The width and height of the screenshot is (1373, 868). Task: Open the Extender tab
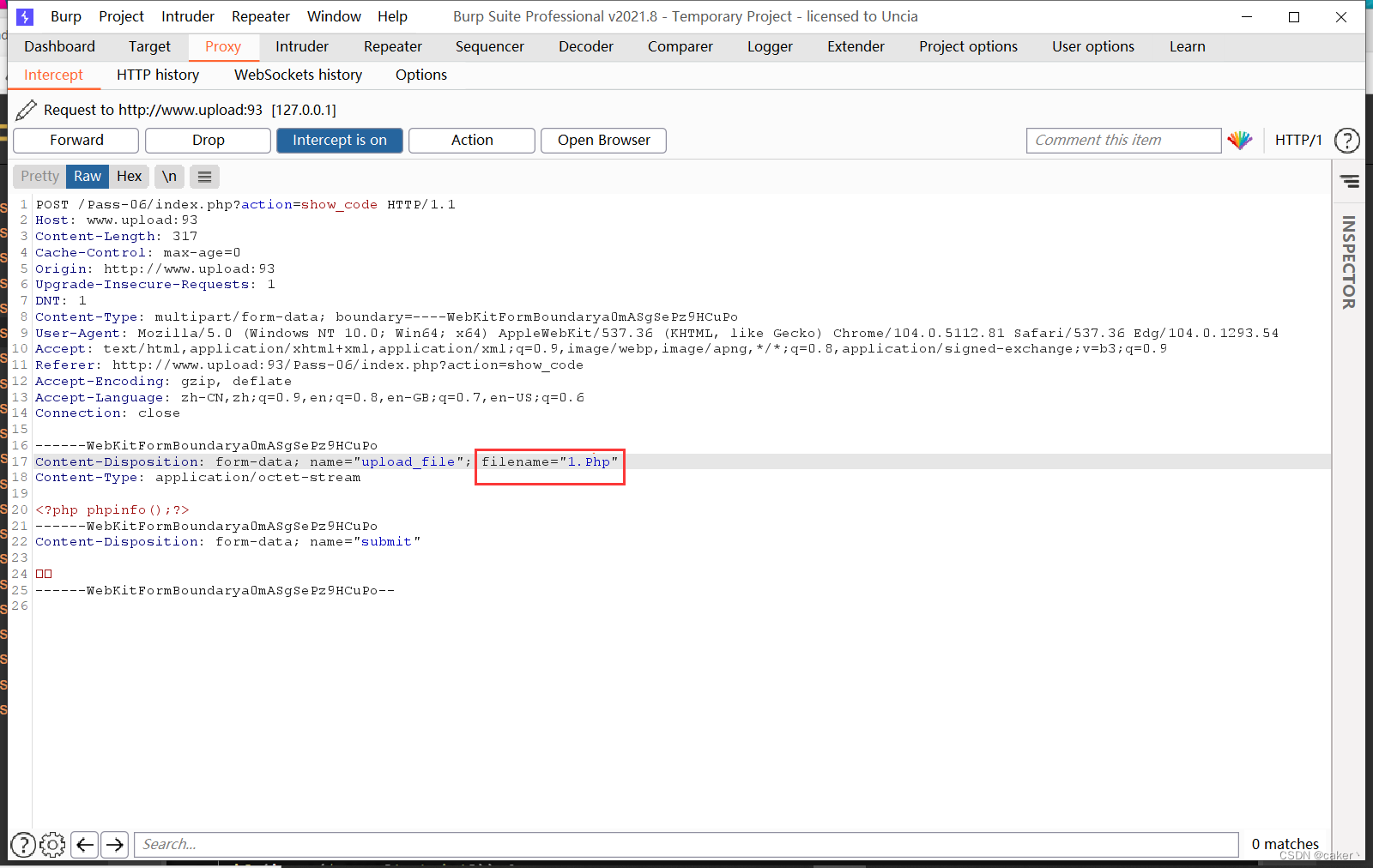(x=856, y=47)
